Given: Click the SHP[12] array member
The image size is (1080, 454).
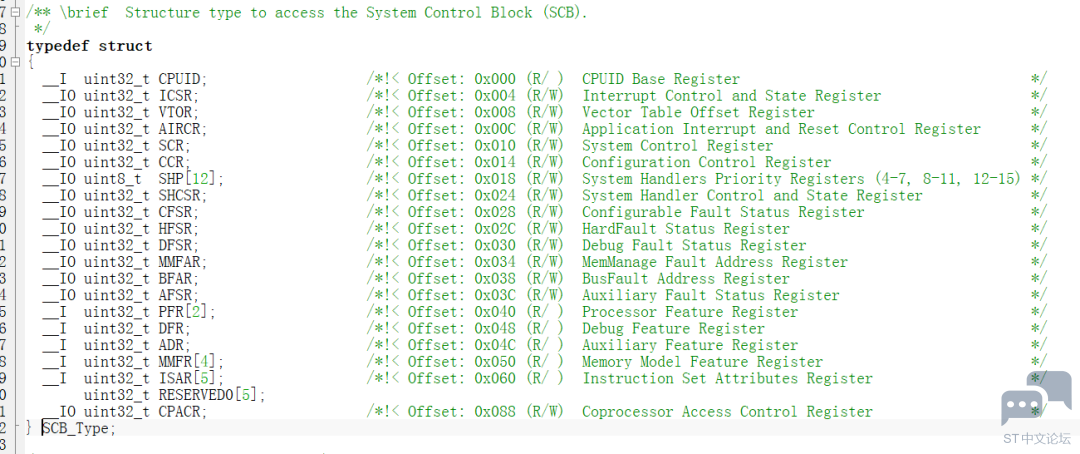Looking at the screenshot, I should [188, 179].
